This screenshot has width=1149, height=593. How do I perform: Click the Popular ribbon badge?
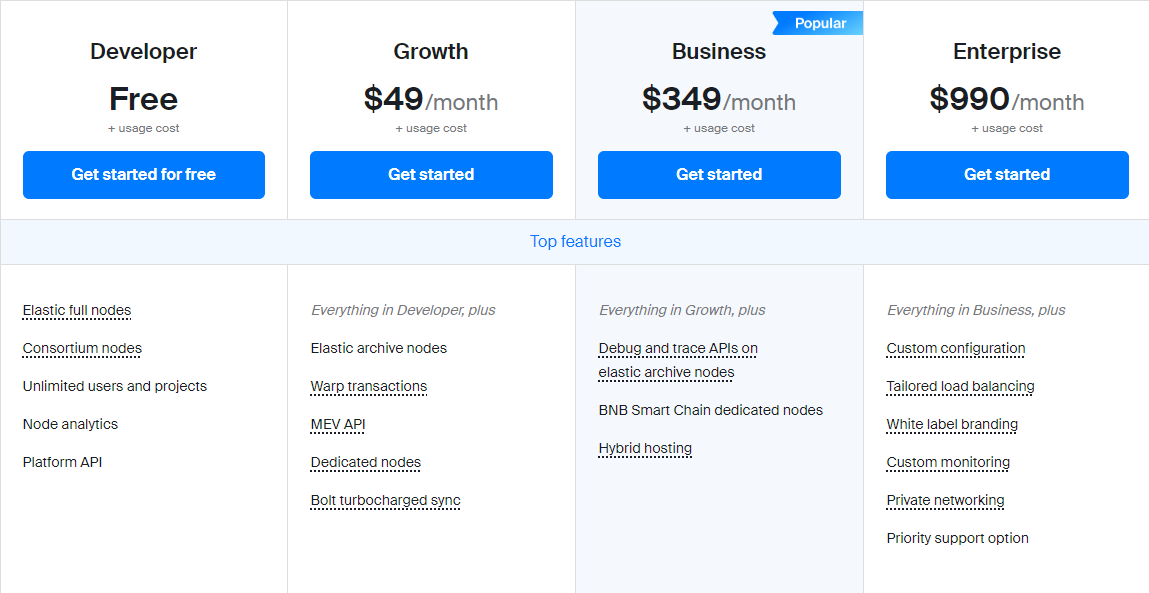tap(818, 23)
